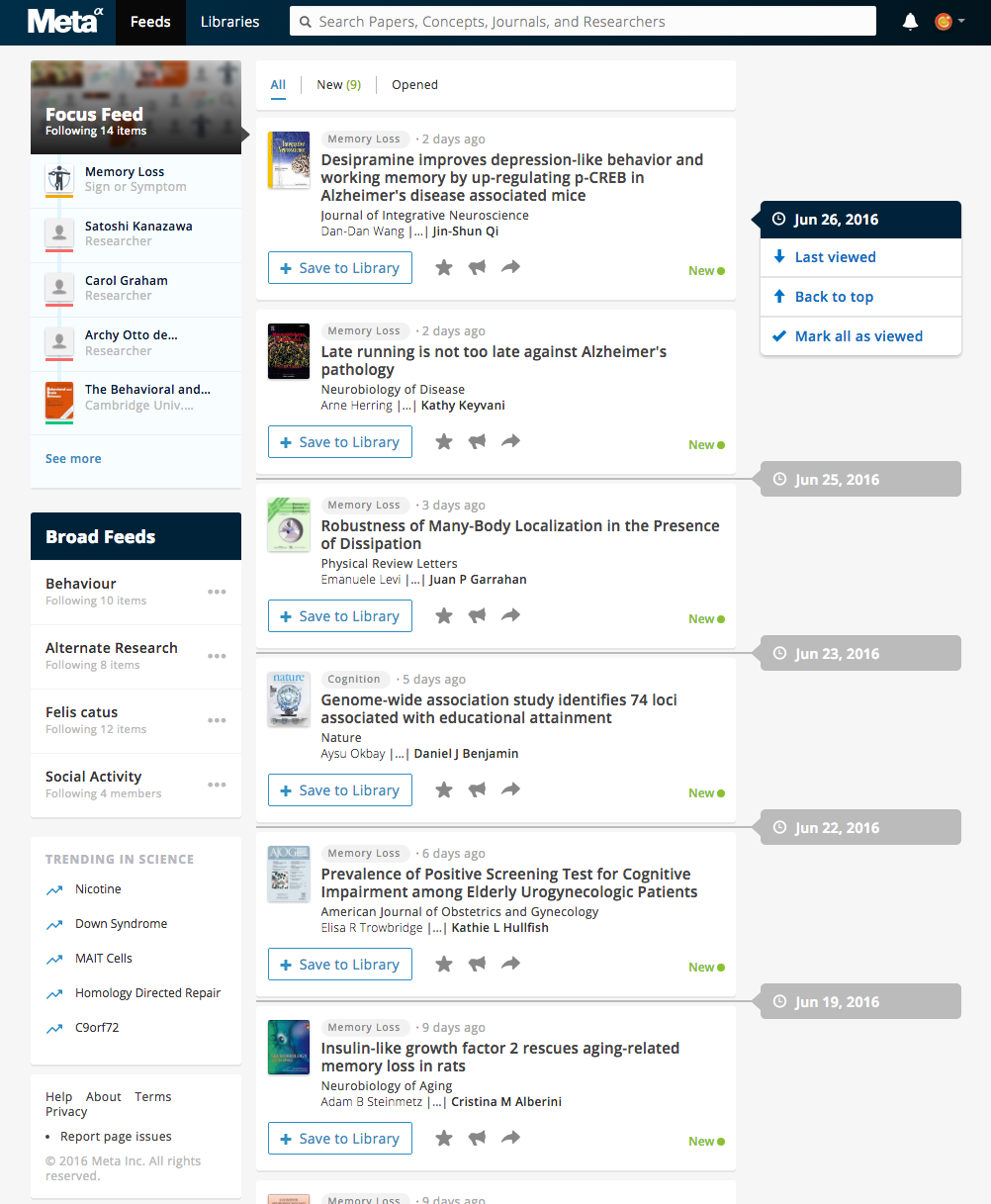Open trending topic Homology Directed Repair
Viewport: 991px width, 1204px height.
(x=147, y=993)
